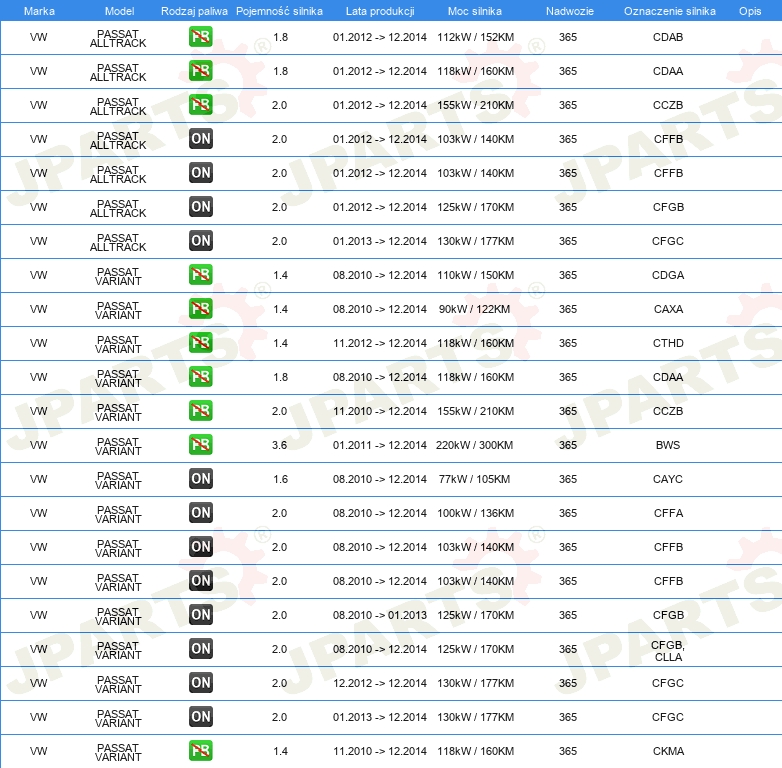Select the Moc silnika column header

pos(475,11)
